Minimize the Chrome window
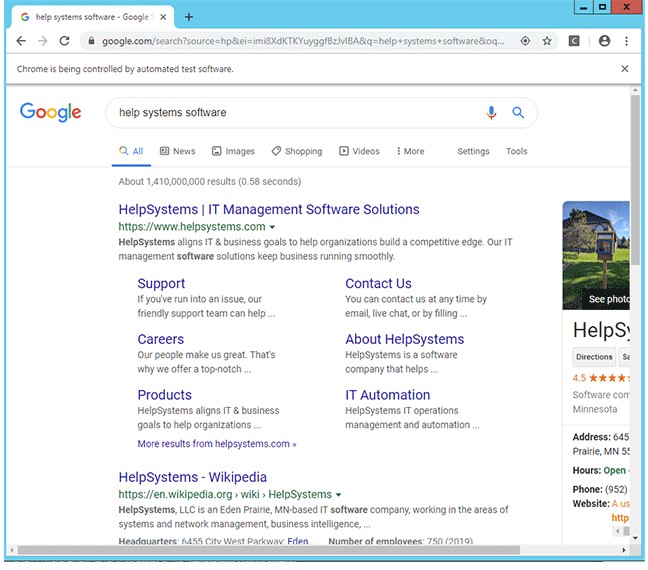648x570 pixels. tap(584, 7)
